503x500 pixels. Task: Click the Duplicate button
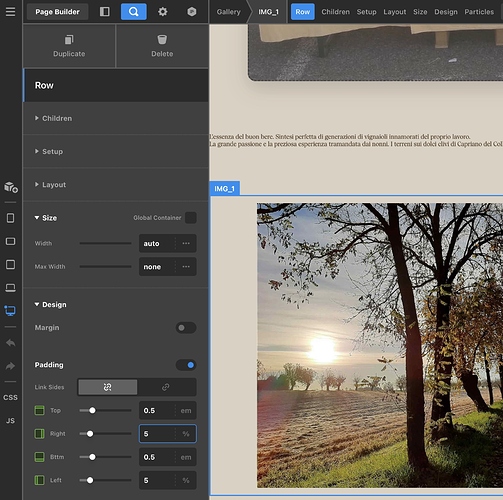point(69,46)
